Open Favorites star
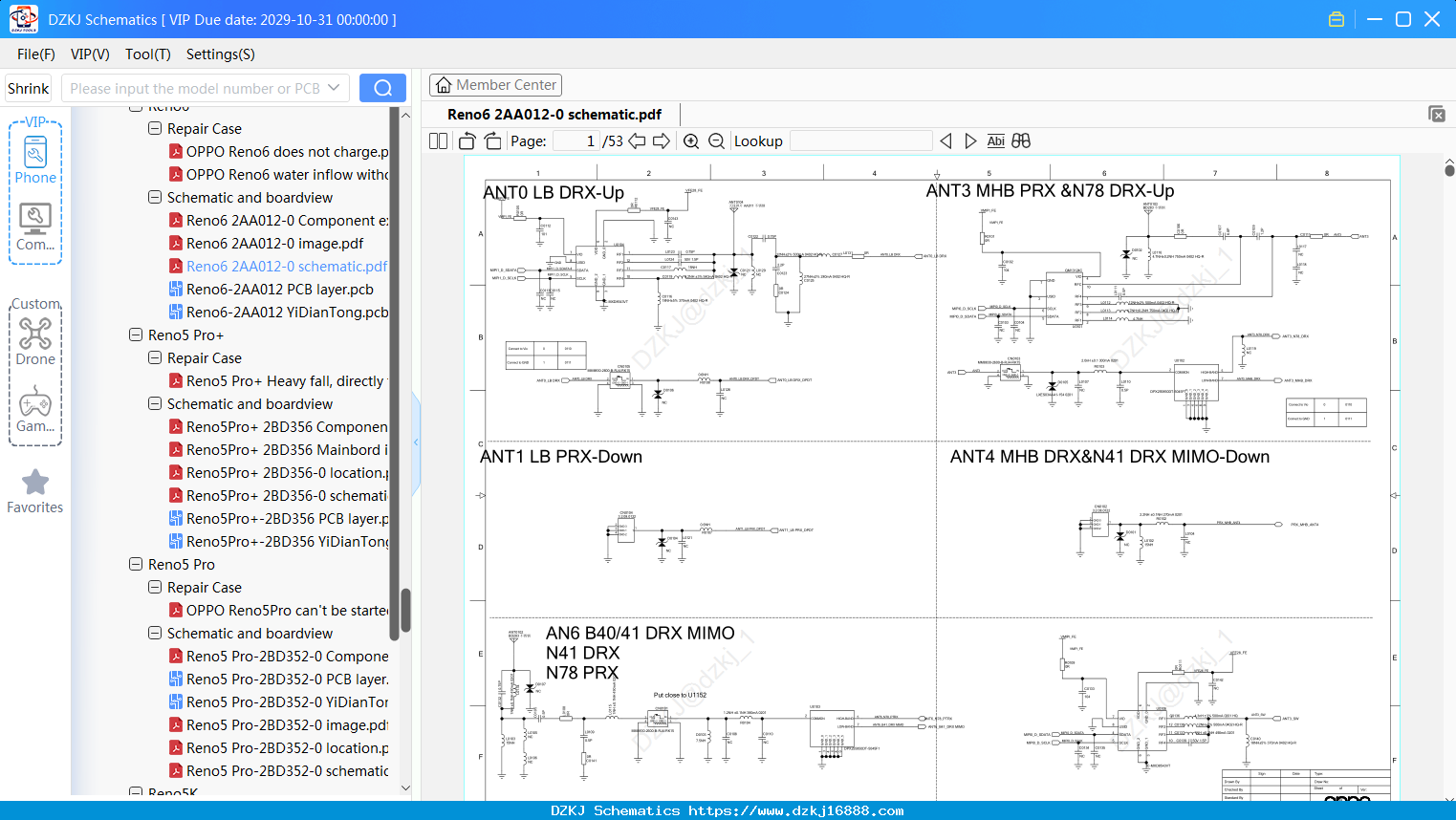 tap(35, 491)
